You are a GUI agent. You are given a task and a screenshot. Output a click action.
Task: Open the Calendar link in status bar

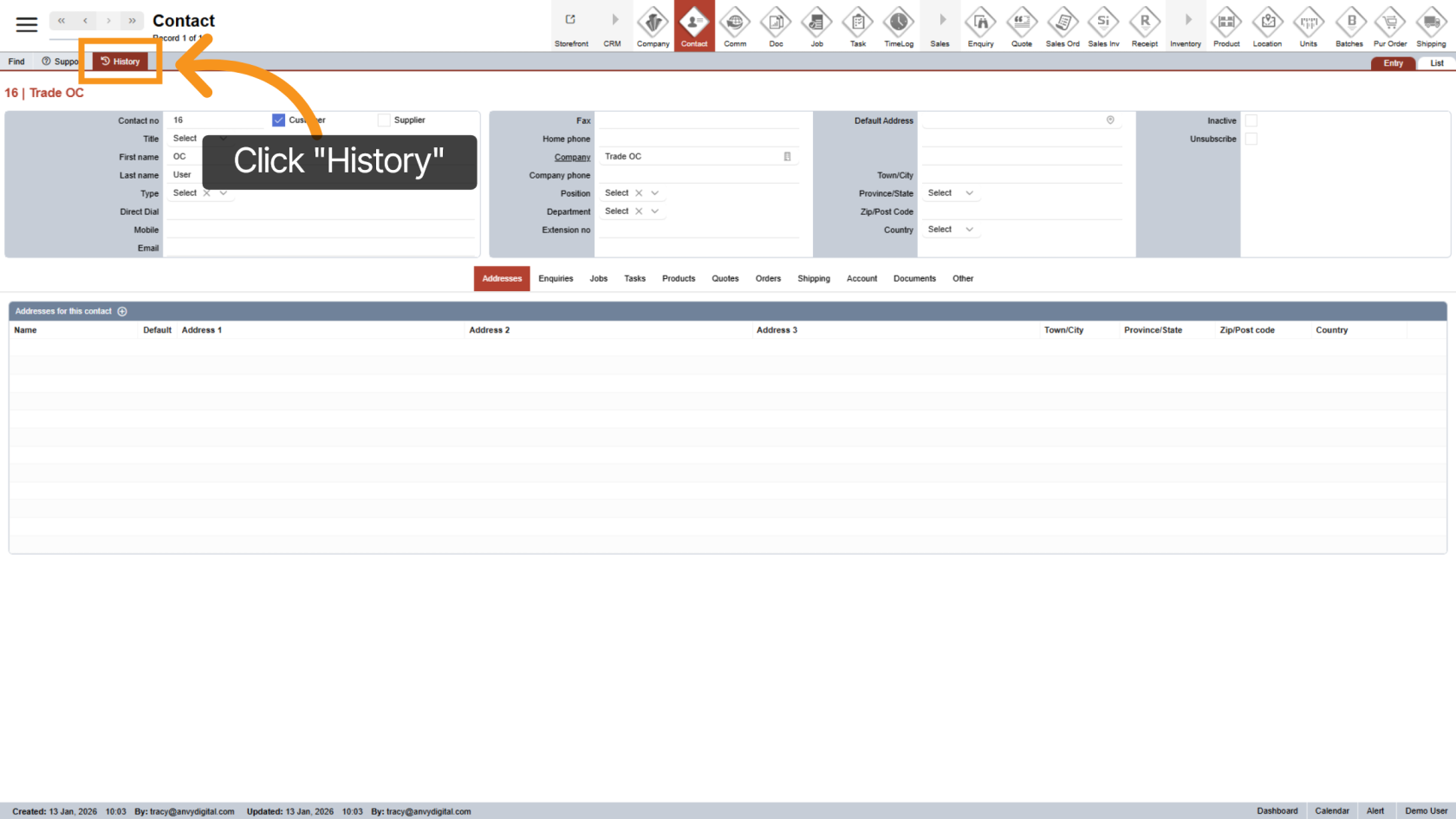(1332, 810)
